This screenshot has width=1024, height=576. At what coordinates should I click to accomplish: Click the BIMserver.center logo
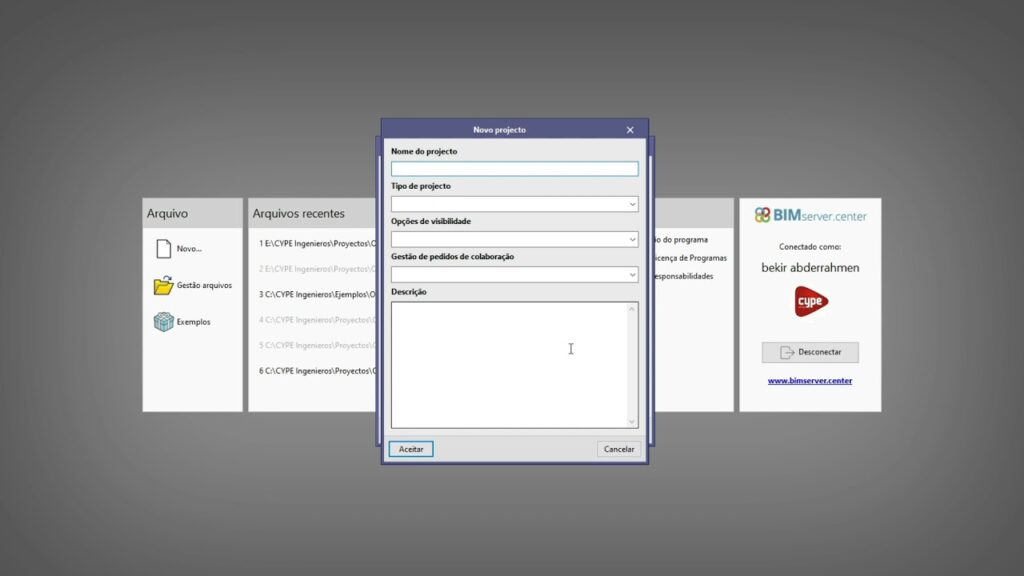coord(811,215)
